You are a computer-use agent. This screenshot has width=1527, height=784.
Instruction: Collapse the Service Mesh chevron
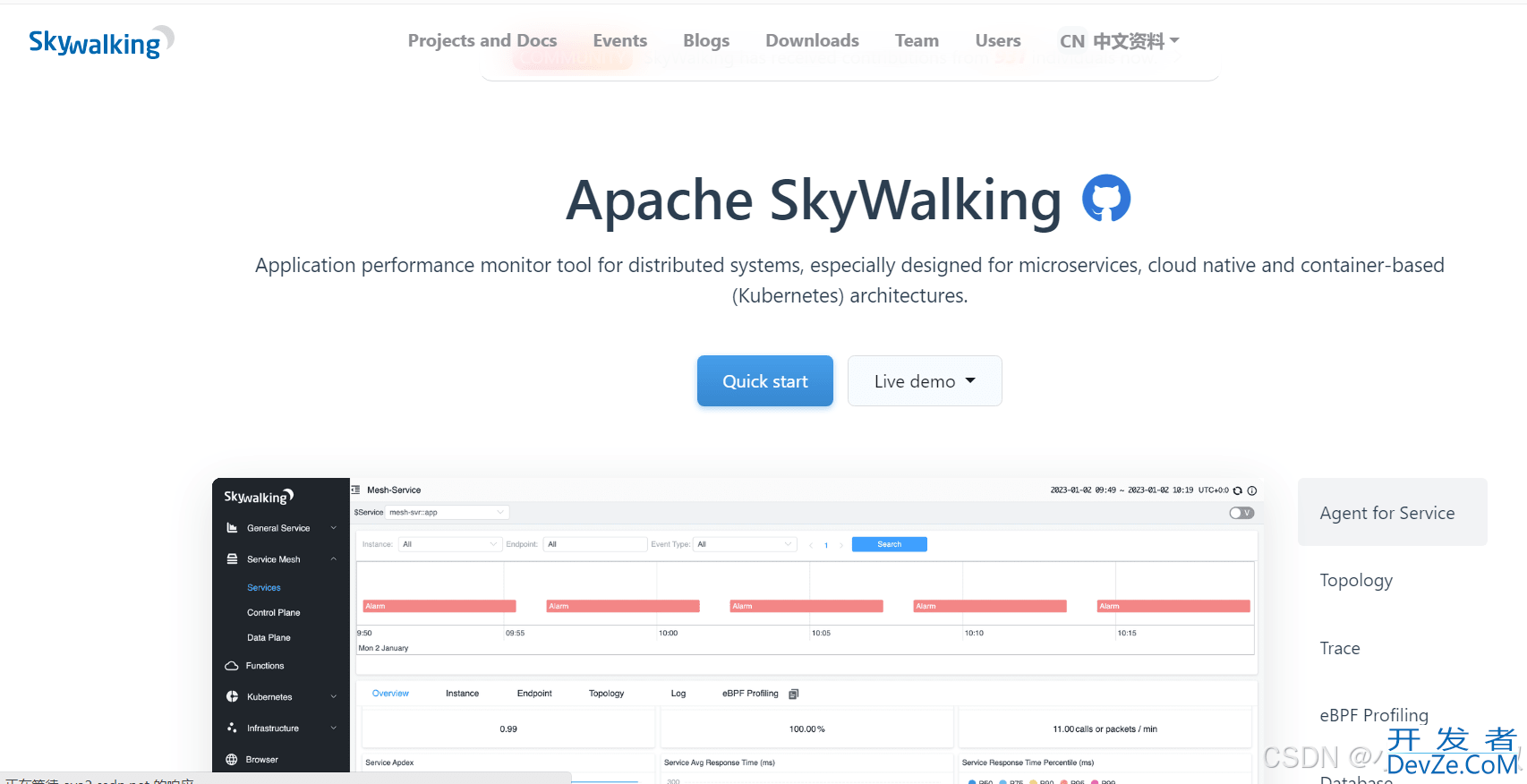[x=334, y=559]
